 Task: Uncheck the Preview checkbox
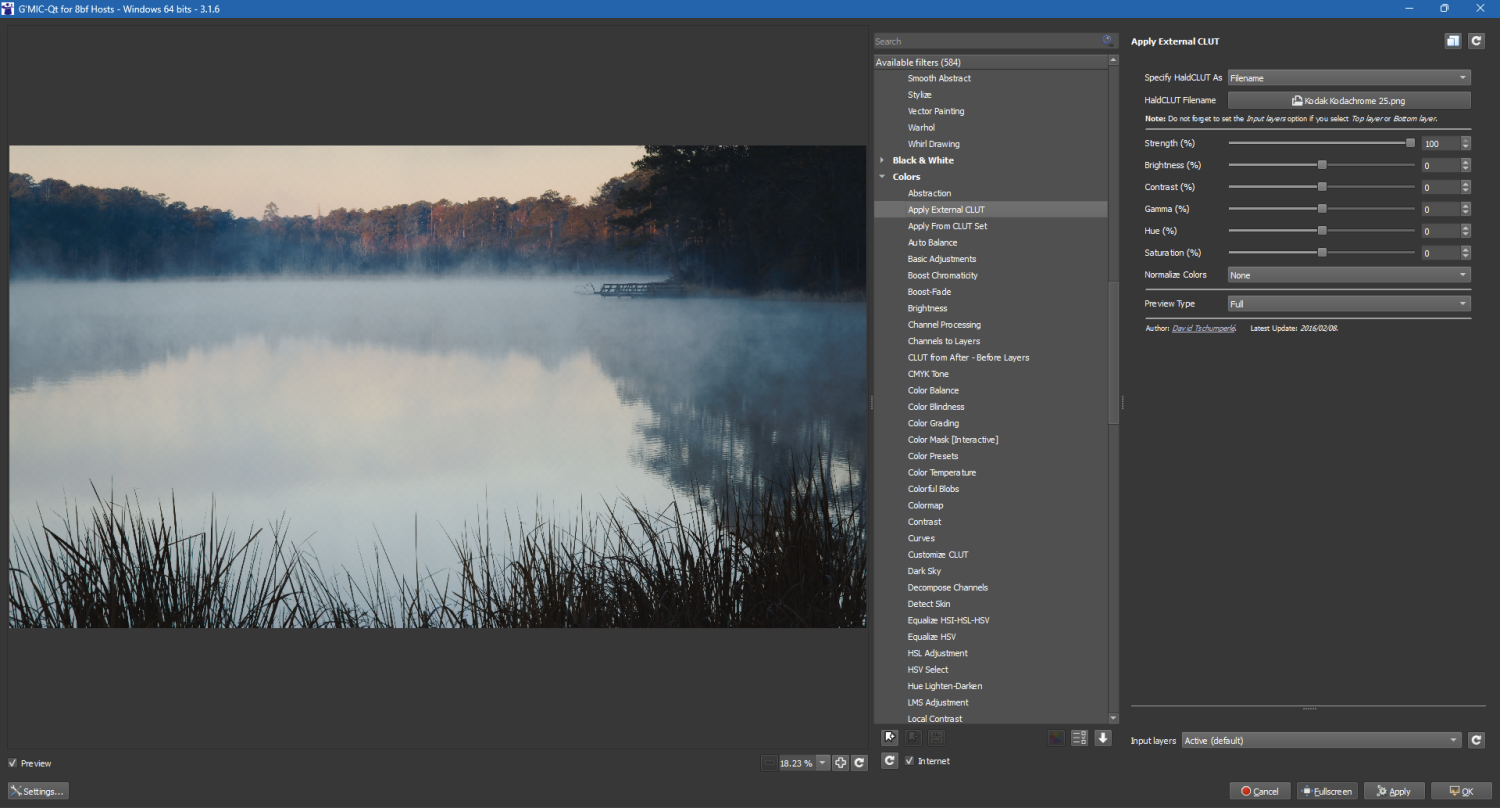(x=13, y=763)
